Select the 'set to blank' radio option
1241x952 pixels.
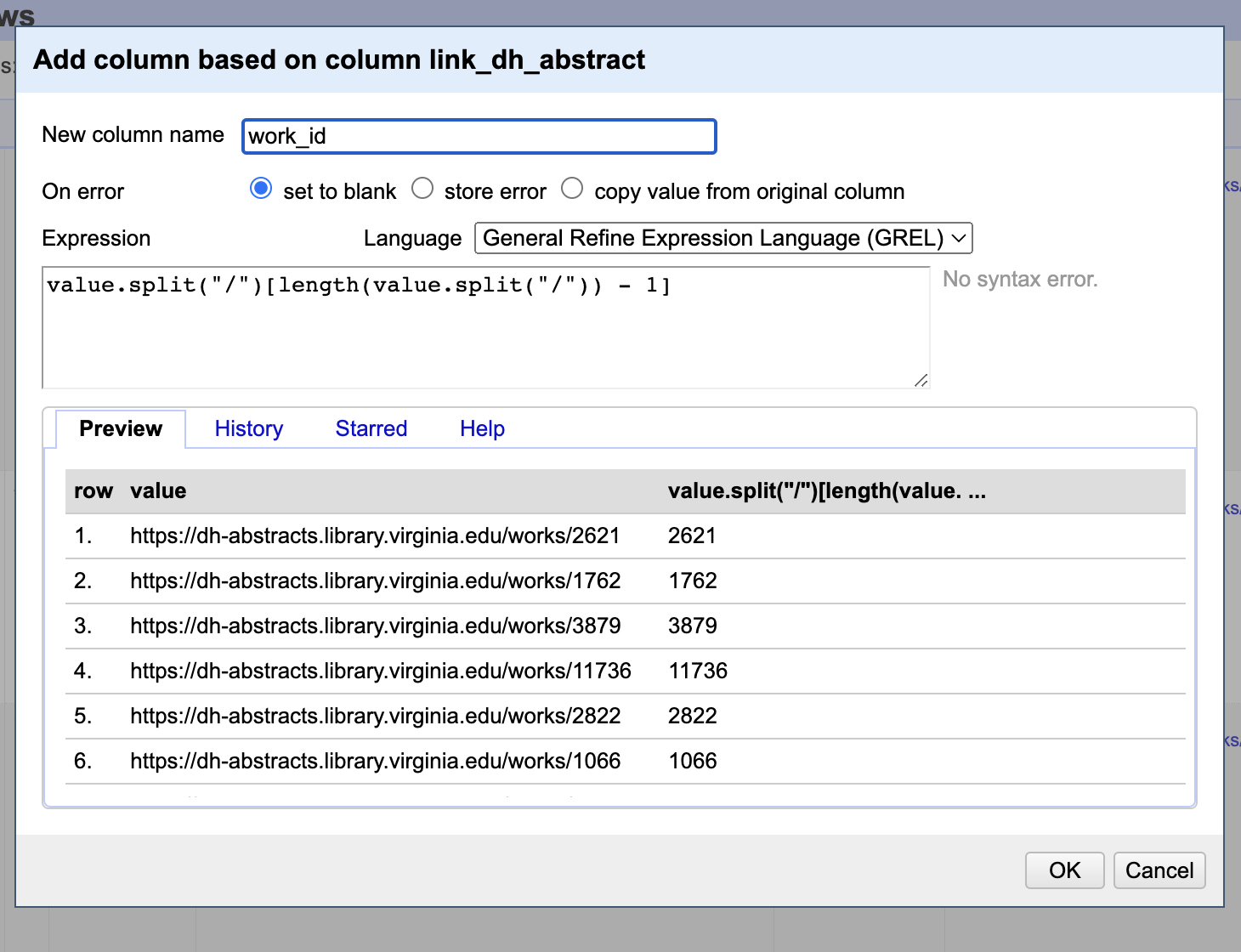tap(261, 189)
